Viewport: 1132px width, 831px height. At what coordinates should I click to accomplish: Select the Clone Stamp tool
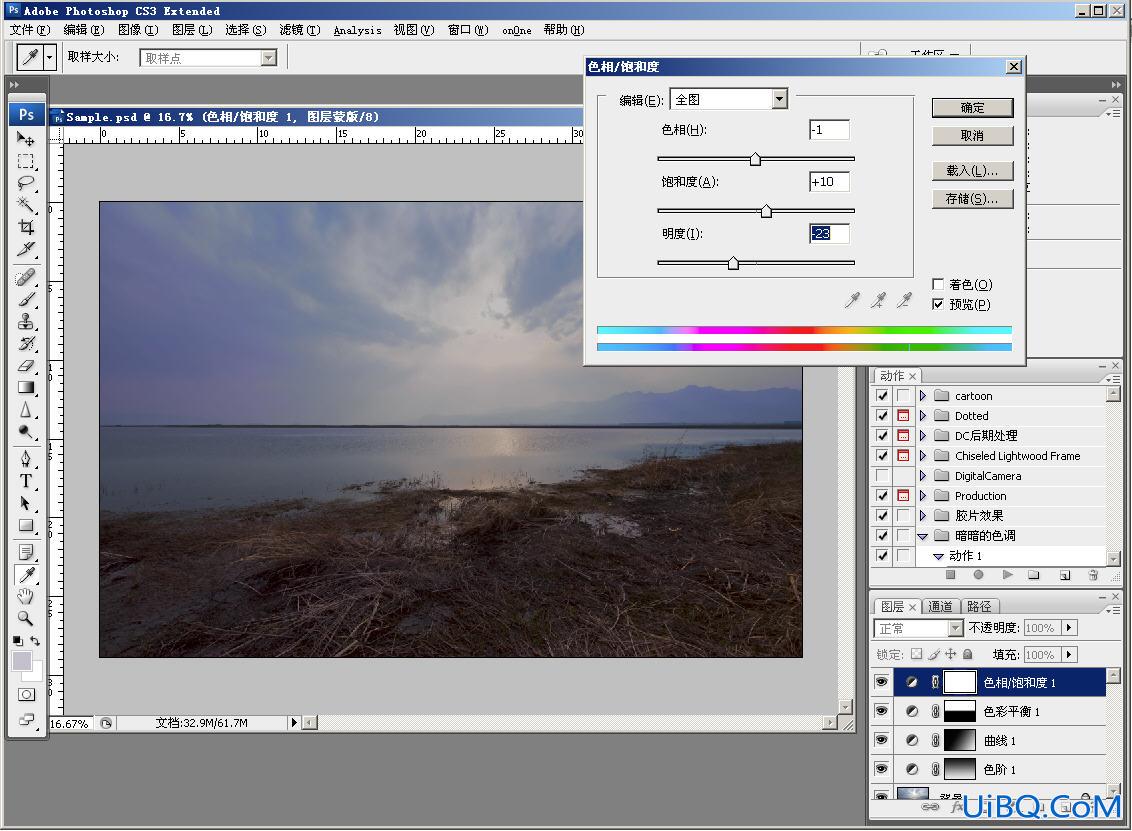pos(26,321)
